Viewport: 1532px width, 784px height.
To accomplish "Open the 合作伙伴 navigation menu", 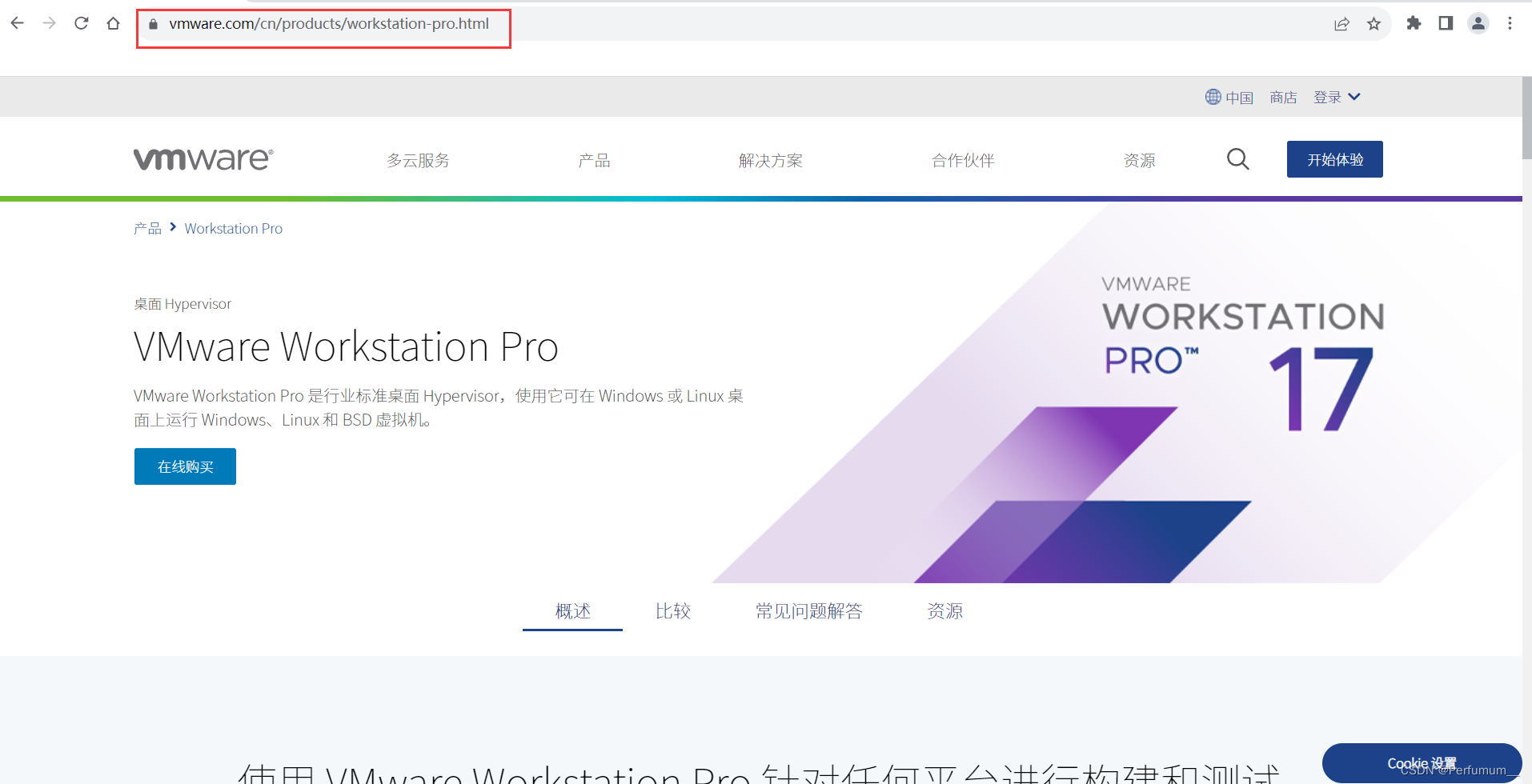I will pos(963,160).
